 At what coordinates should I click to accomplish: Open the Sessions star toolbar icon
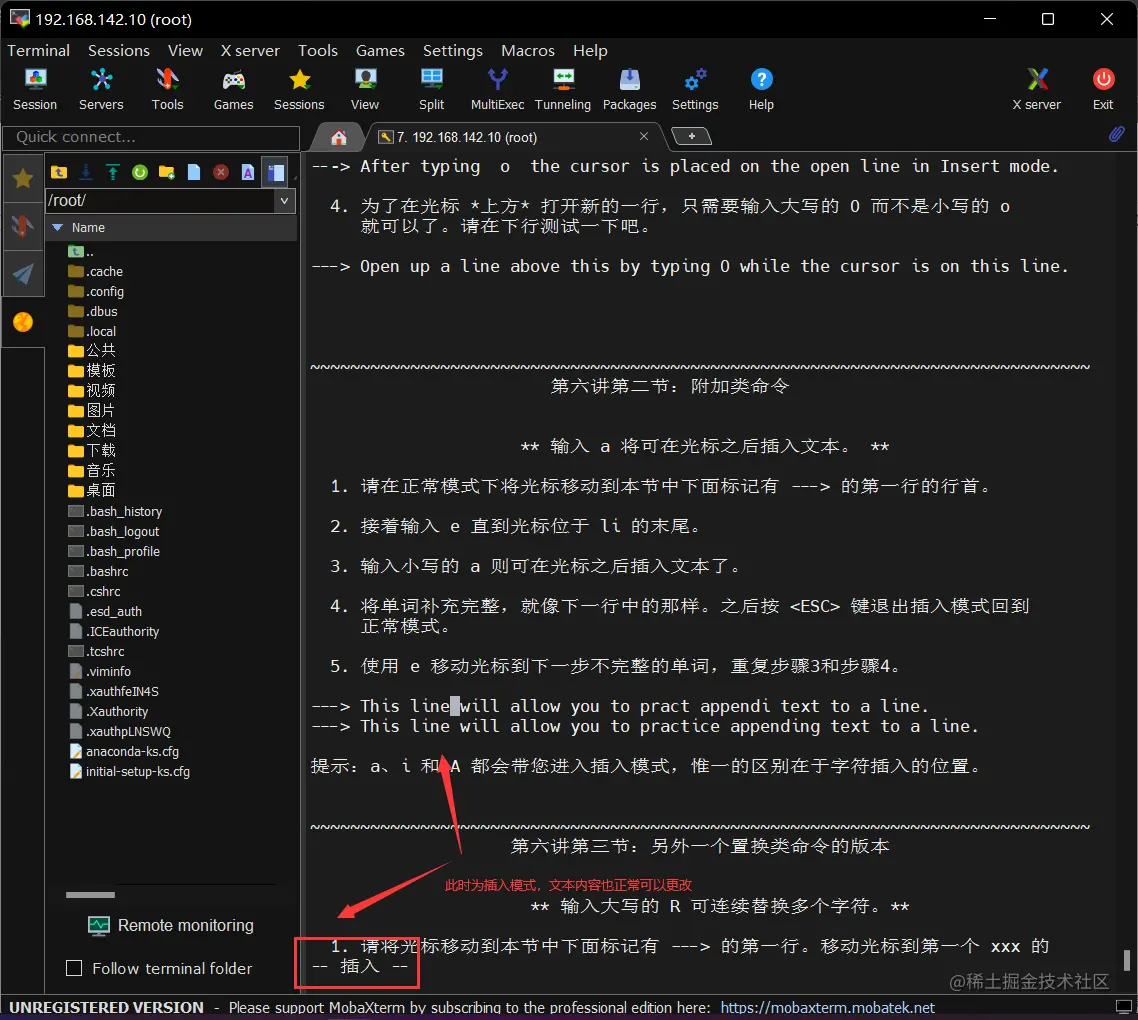(299, 89)
